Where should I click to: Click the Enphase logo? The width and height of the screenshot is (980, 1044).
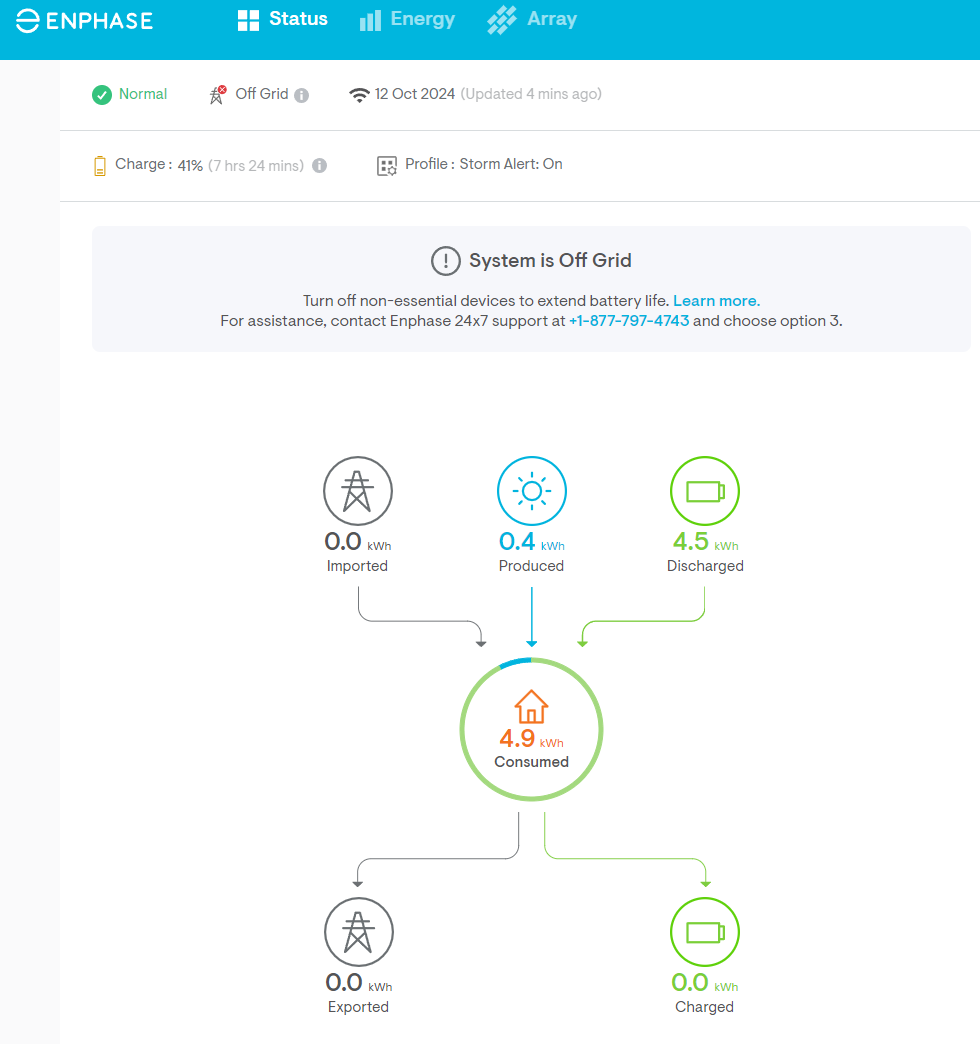click(85, 20)
